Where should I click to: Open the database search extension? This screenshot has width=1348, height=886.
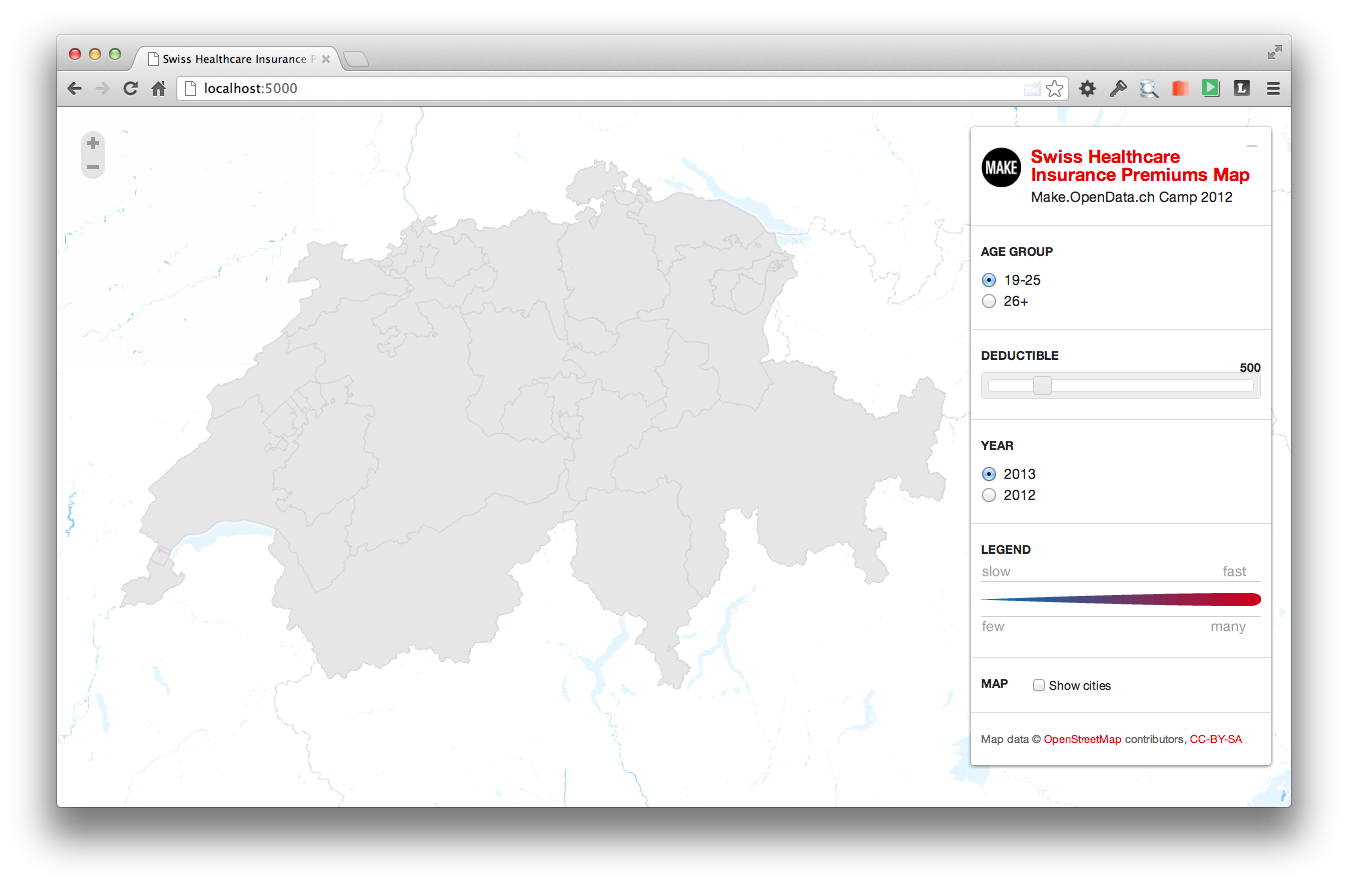[1149, 89]
